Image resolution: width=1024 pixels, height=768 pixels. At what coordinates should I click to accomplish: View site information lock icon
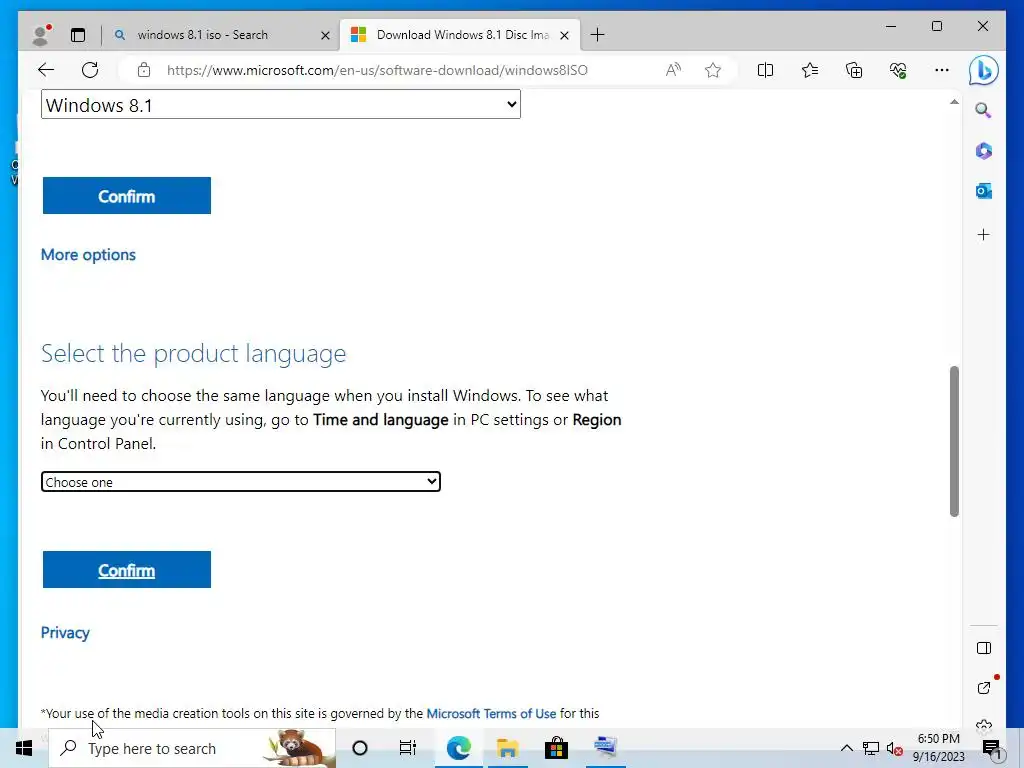[x=144, y=70]
